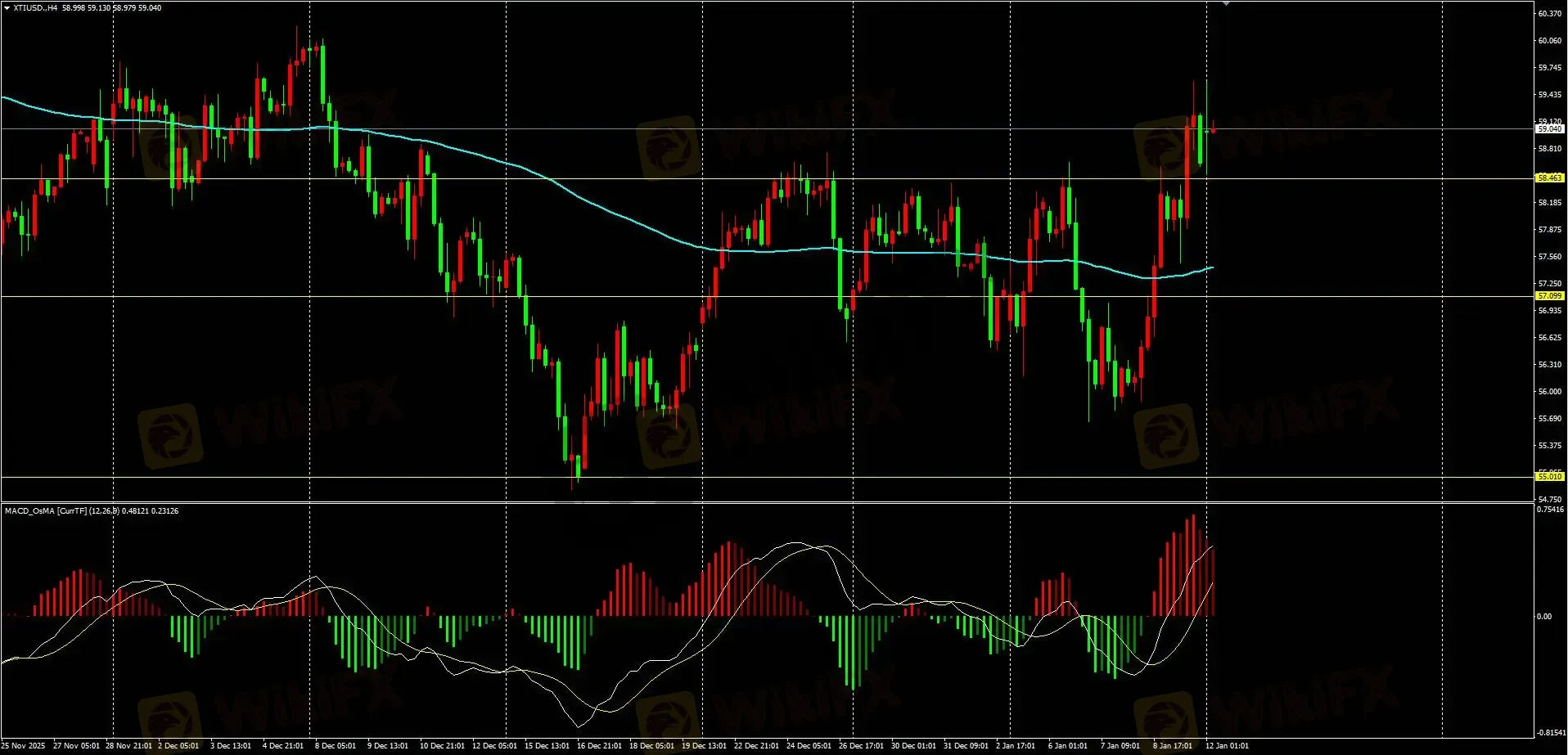1568x755 pixels.
Task: Click the 12 Dec 05:01 time label
Action: click(x=495, y=746)
